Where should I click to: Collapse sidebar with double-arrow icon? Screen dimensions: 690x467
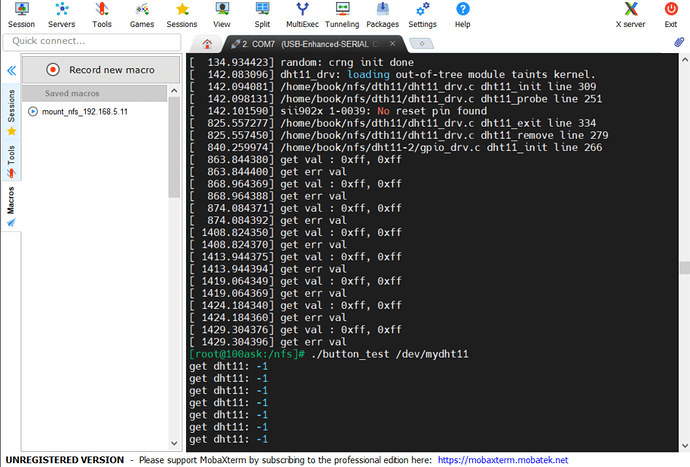click(x=11, y=70)
